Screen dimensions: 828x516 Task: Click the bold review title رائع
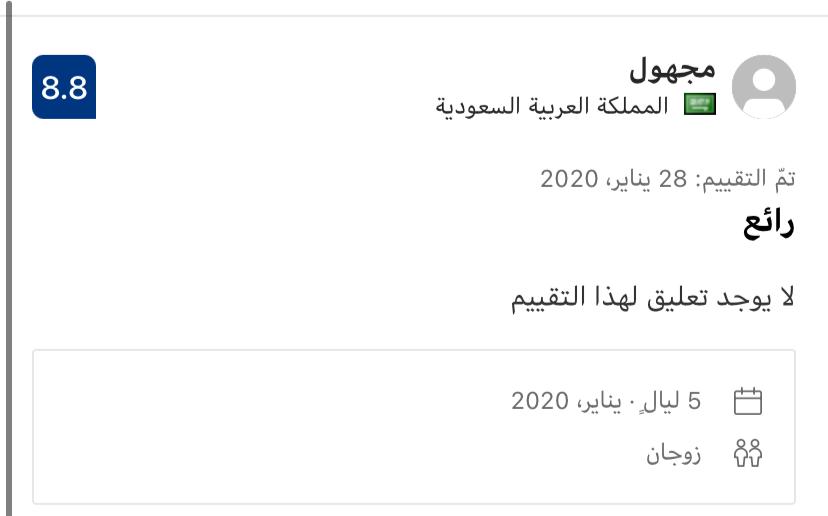(768, 225)
